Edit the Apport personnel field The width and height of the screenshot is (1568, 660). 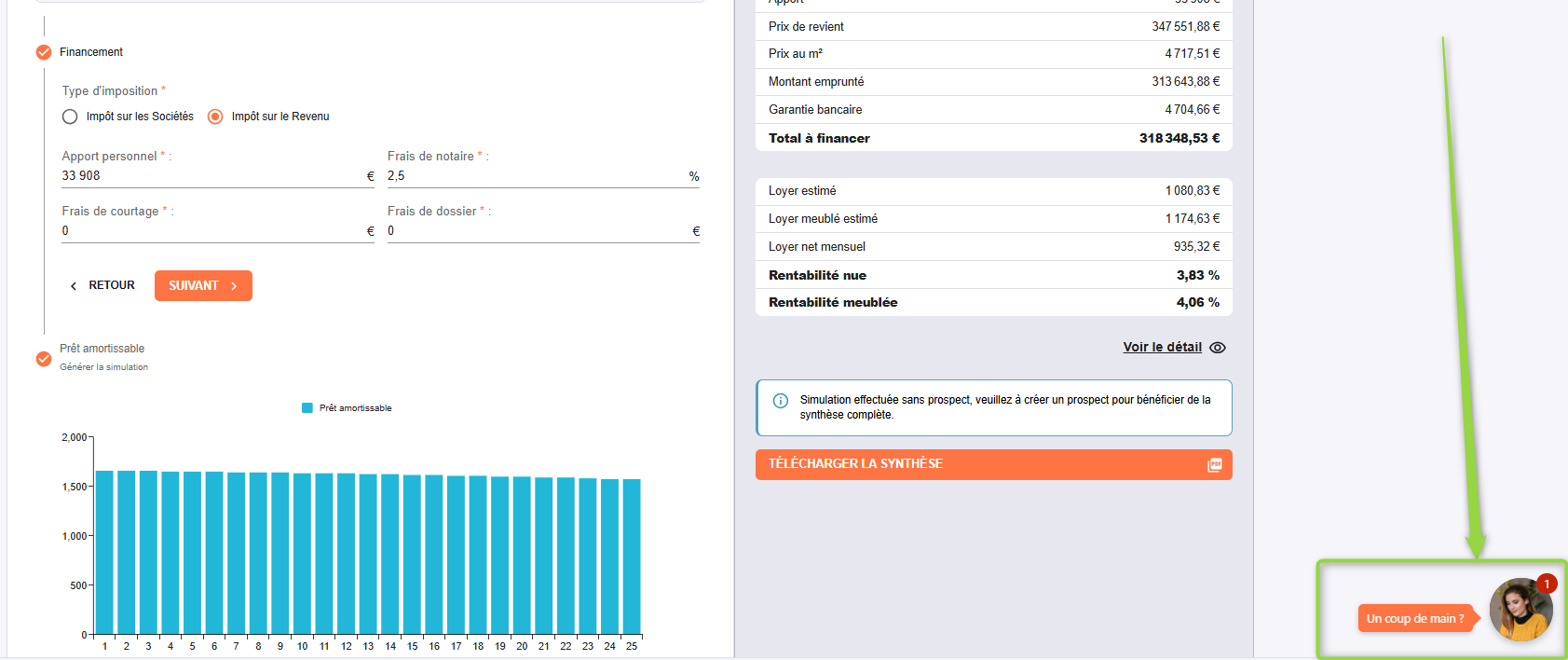pyautogui.click(x=212, y=176)
